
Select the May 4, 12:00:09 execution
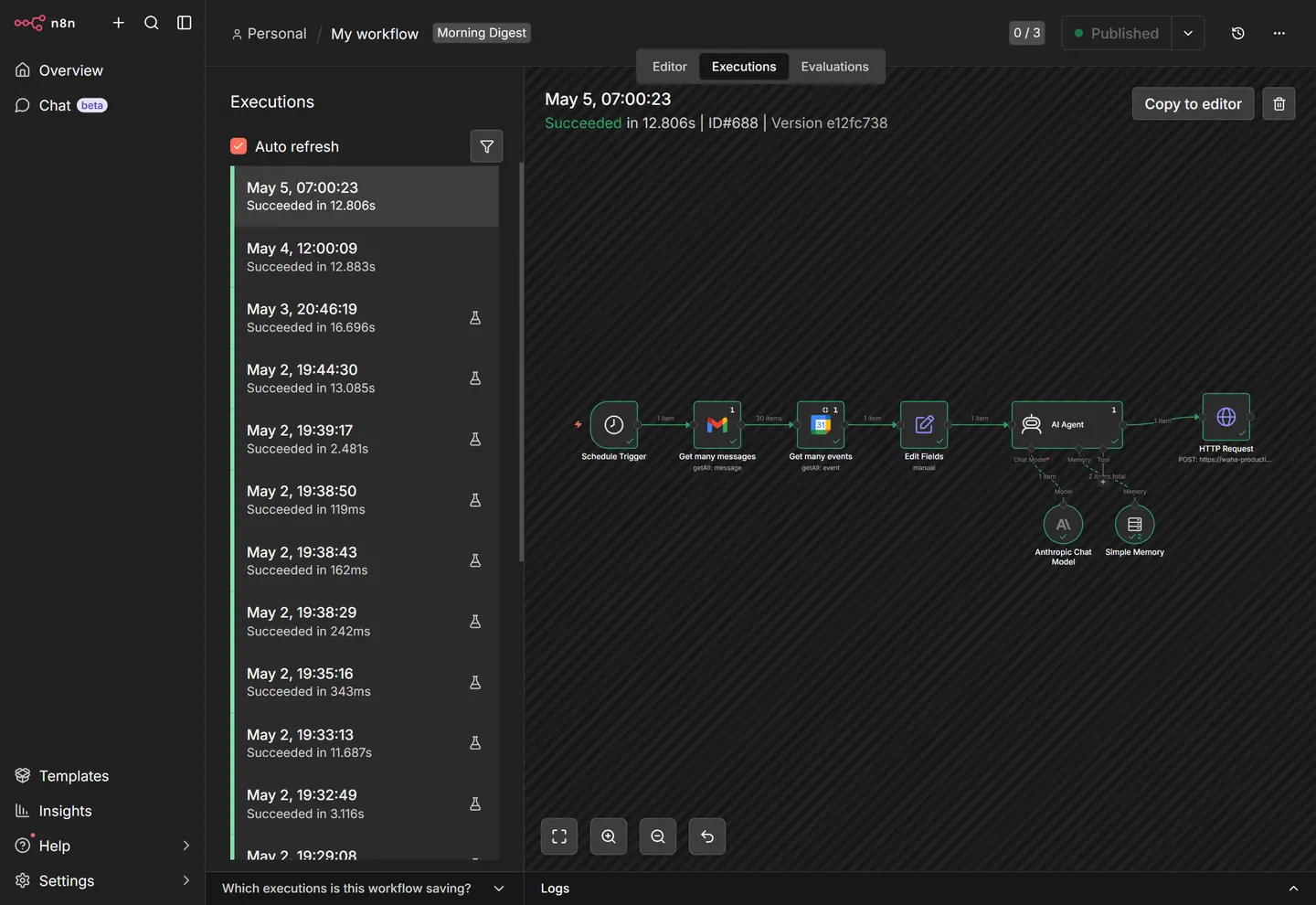(x=365, y=257)
